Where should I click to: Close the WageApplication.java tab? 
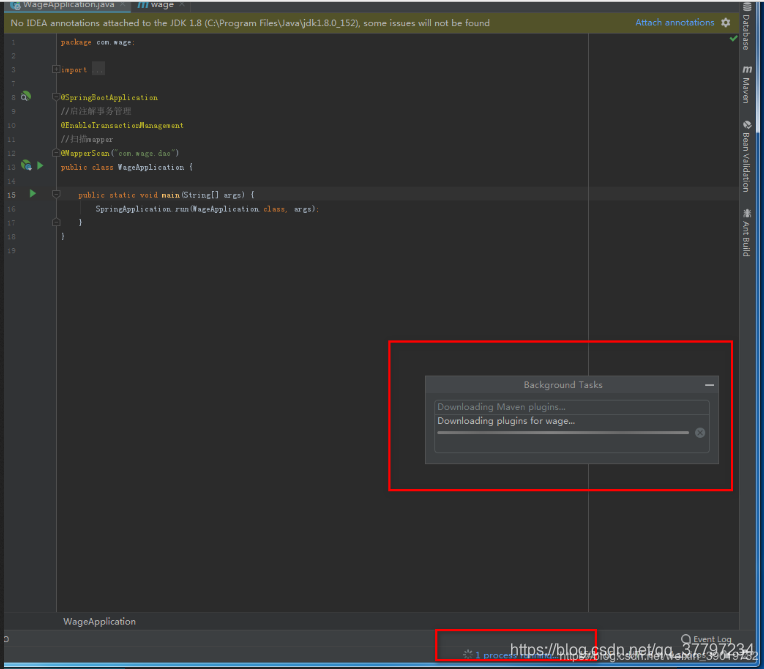pyautogui.click(x=123, y=4)
